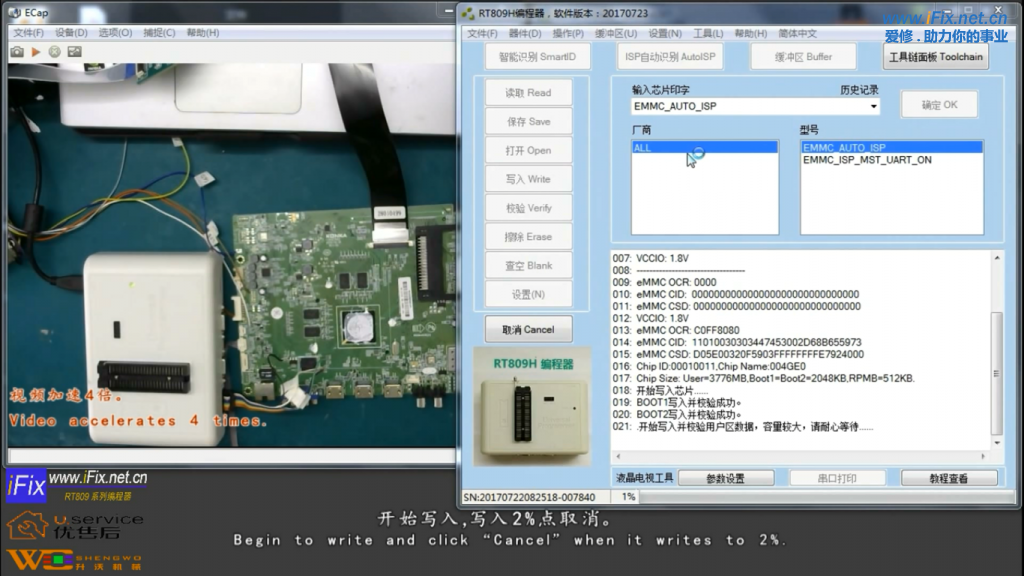Click the image view icon in ECap toolbar
Viewport: 1024px width, 576px height.
coord(74,51)
